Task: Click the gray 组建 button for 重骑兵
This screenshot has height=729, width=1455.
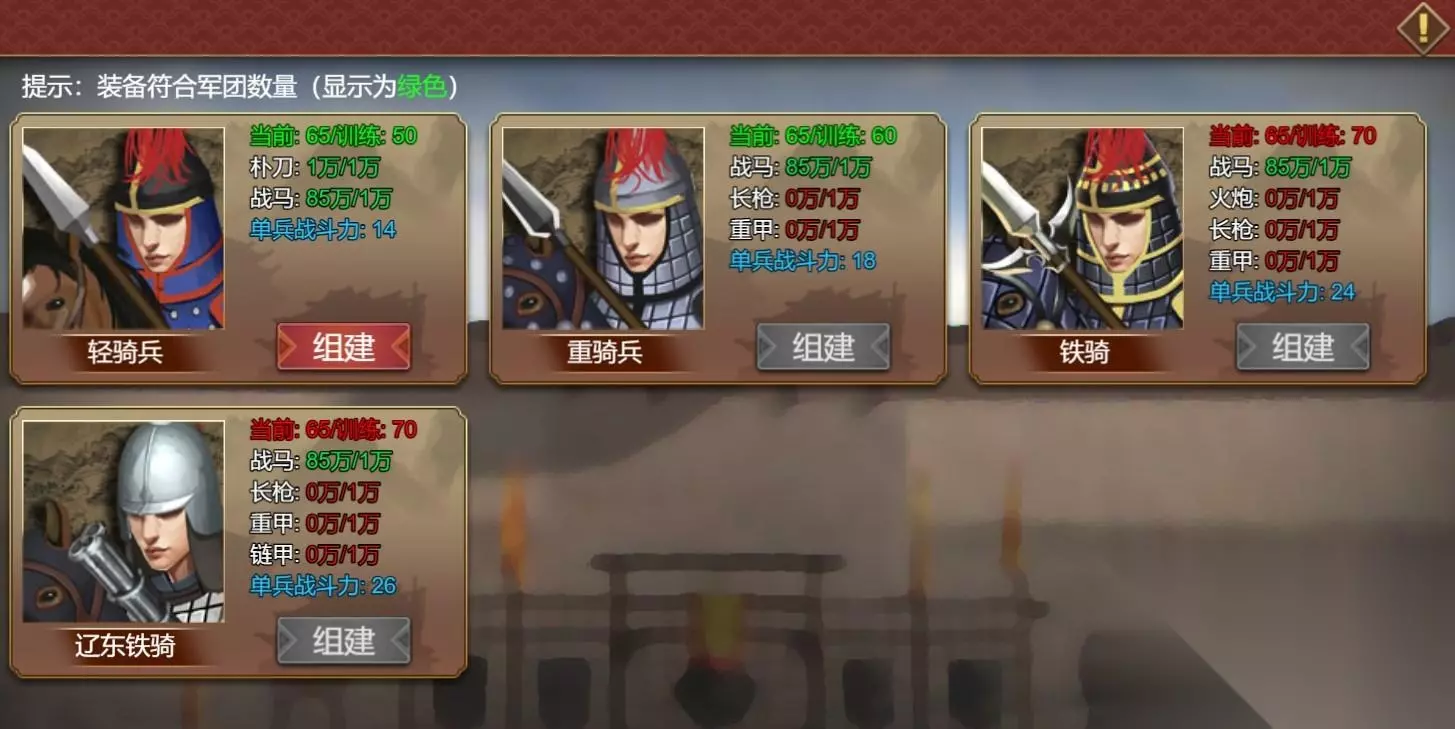Action: pos(823,347)
